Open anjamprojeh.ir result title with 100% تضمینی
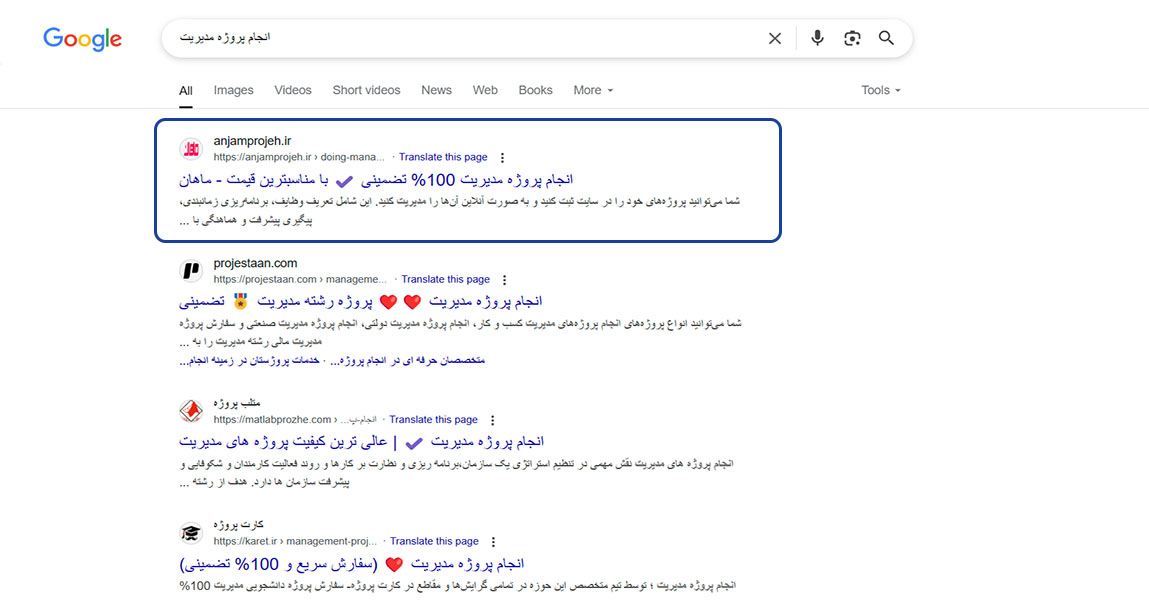The width and height of the screenshot is (1149, 600). [376, 179]
